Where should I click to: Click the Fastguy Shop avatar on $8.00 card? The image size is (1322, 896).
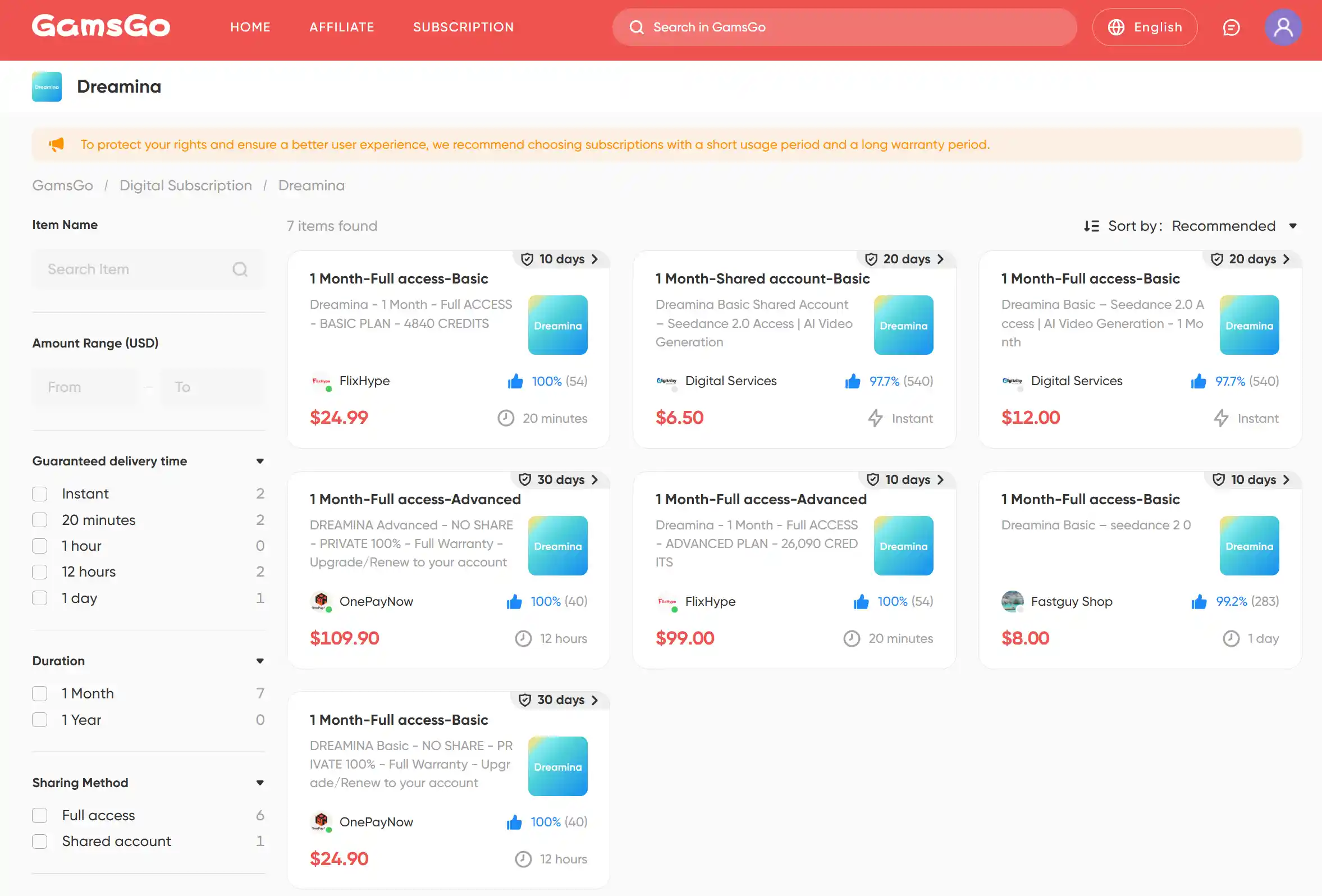(x=1012, y=601)
